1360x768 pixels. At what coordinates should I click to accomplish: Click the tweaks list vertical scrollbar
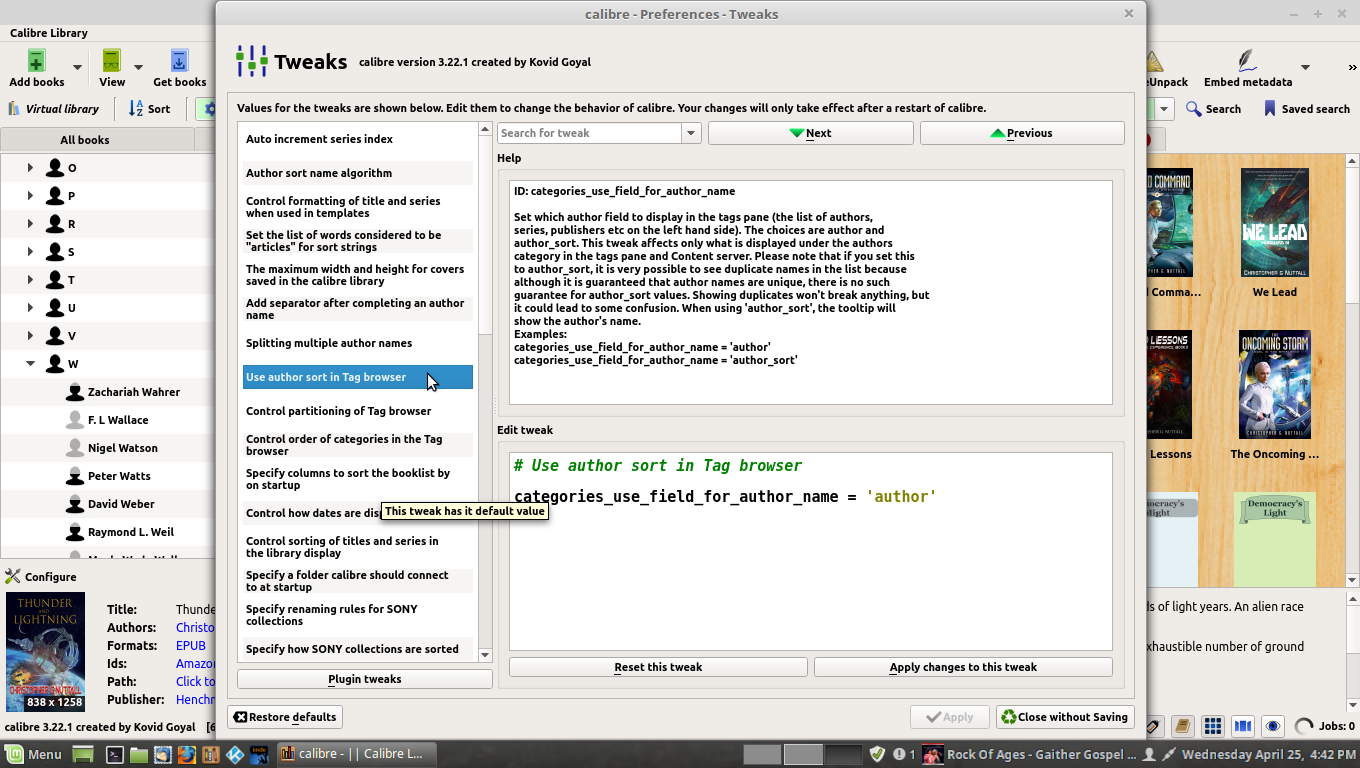486,392
